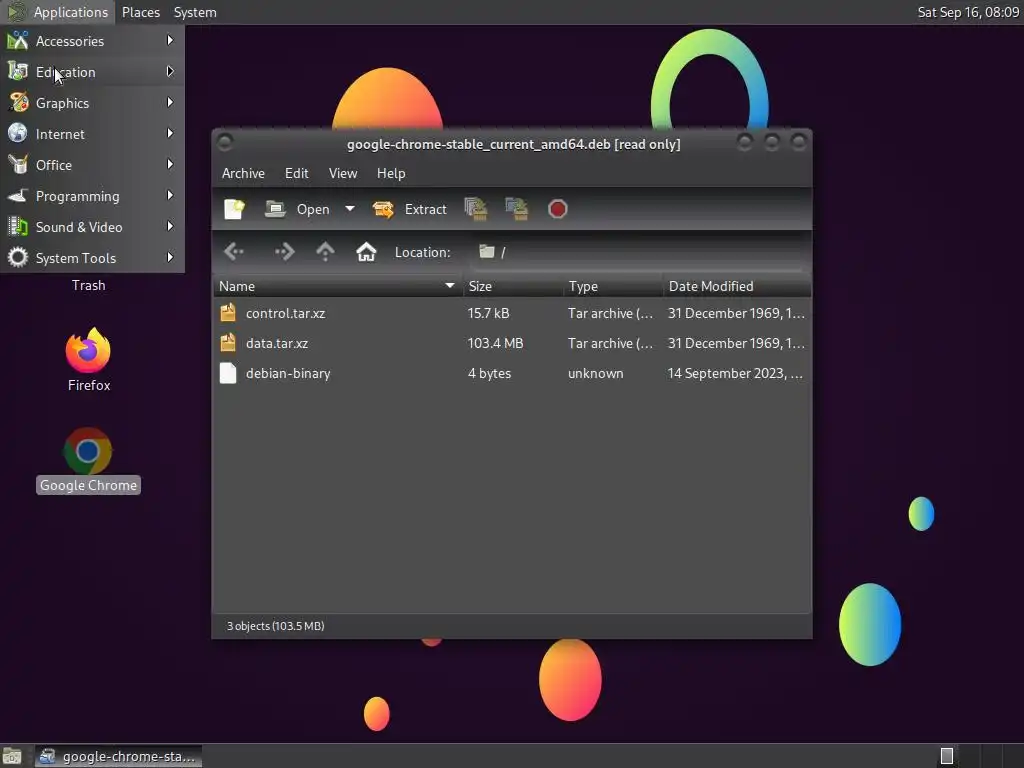
Task: Click the 14 September 2023 date cell
Action: (x=735, y=373)
